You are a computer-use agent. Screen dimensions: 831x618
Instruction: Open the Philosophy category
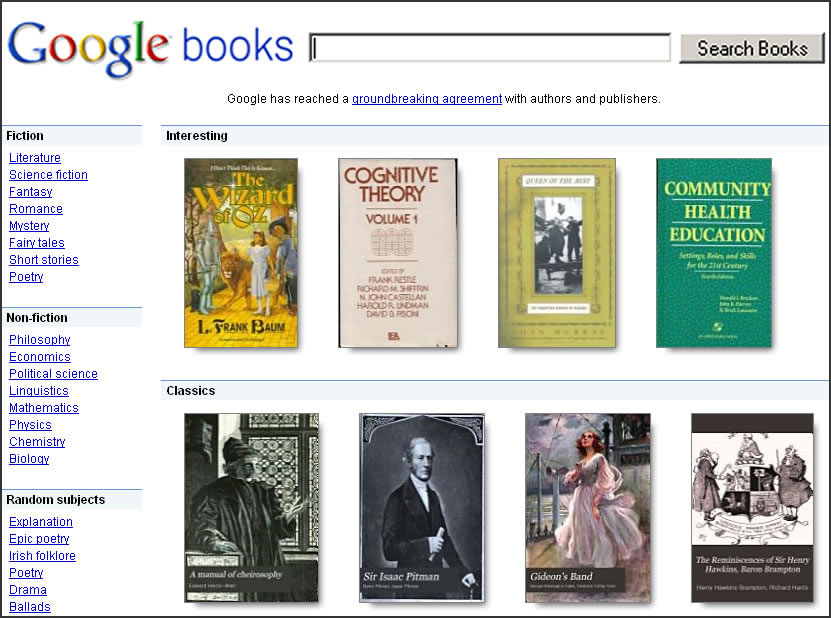pos(39,339)
